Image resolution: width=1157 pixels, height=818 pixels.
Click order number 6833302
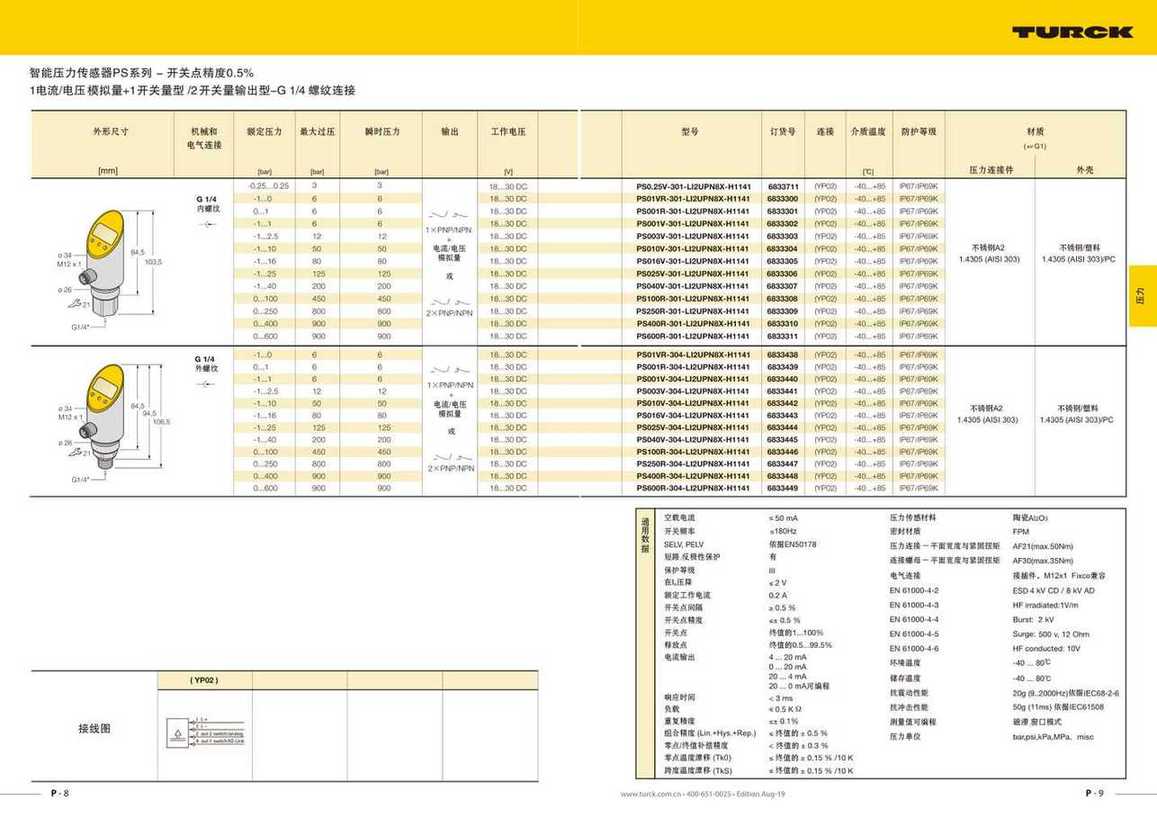click(x=783, y=223)
